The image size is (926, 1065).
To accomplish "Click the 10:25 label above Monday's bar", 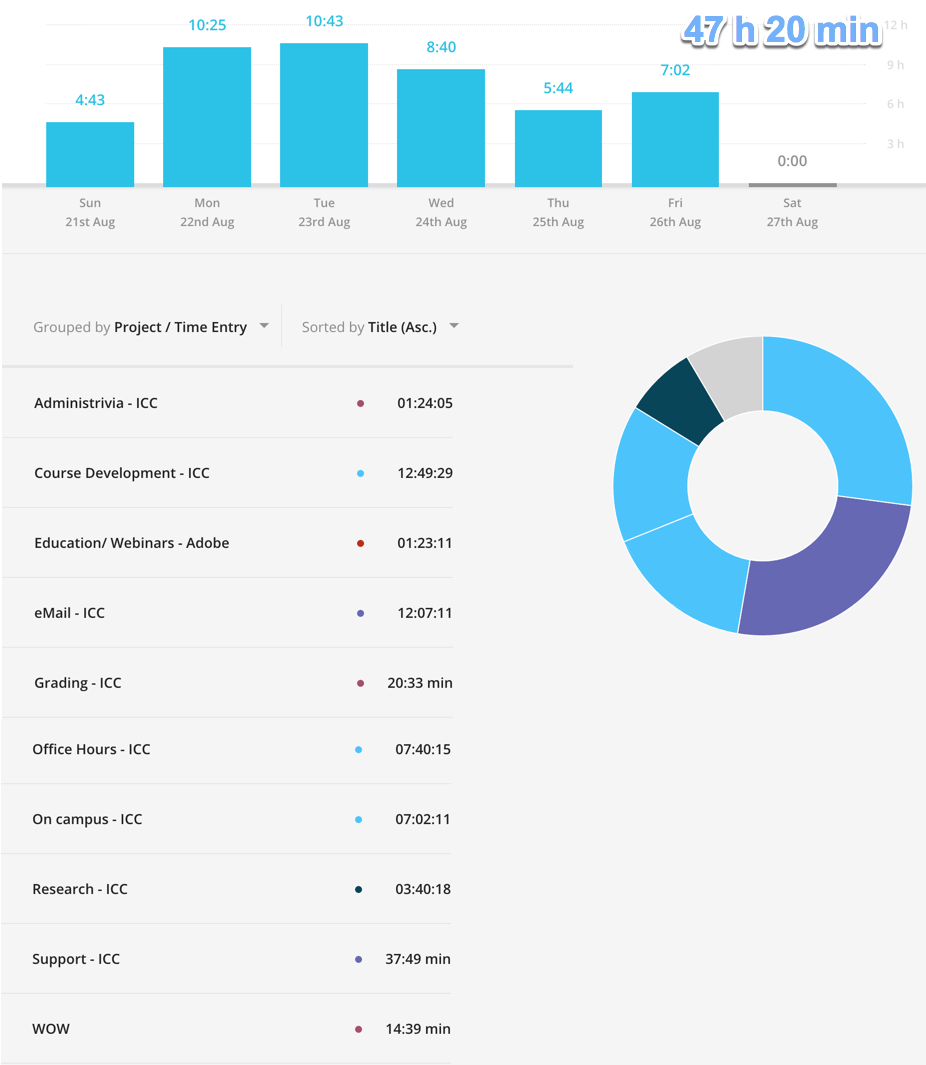I will (207, 25).
